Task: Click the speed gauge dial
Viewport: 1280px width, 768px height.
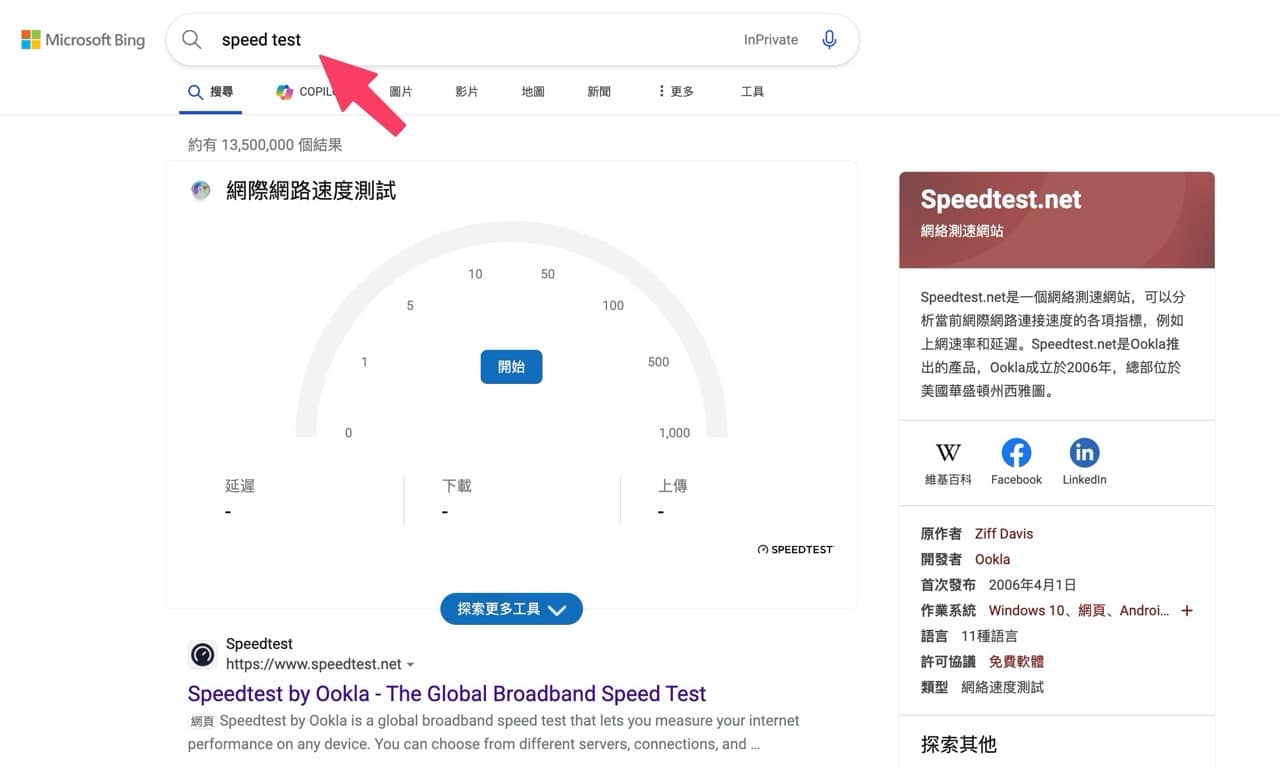Action: click(511, 330)
